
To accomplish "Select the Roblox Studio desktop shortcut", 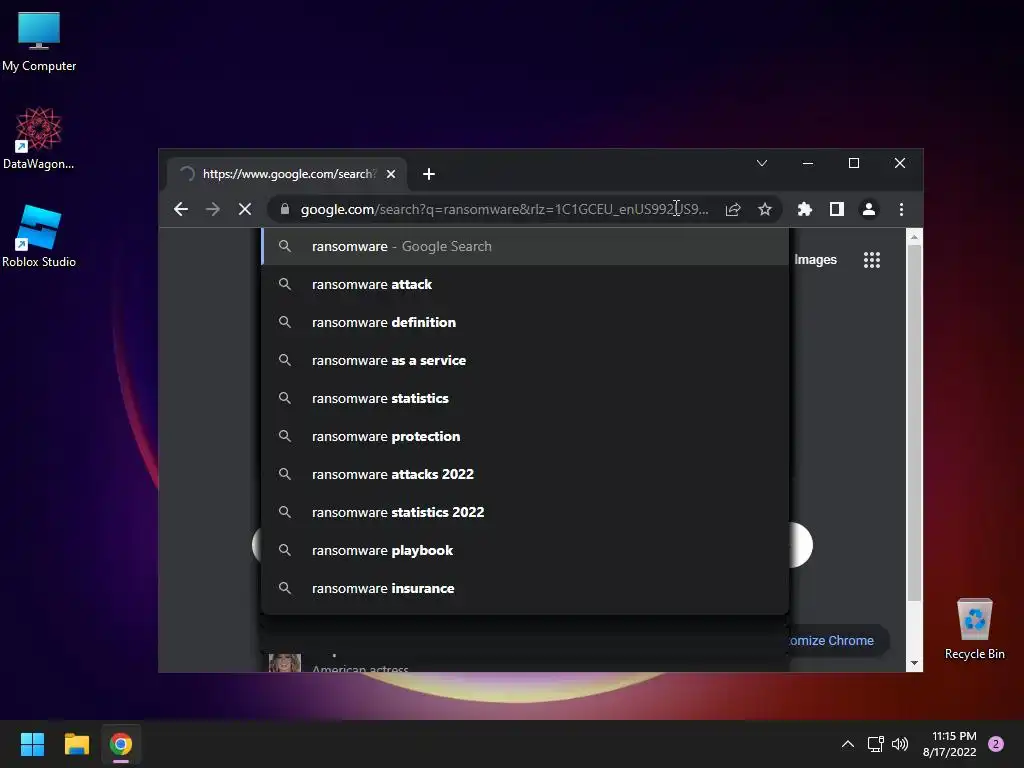I will coord(39,236).
